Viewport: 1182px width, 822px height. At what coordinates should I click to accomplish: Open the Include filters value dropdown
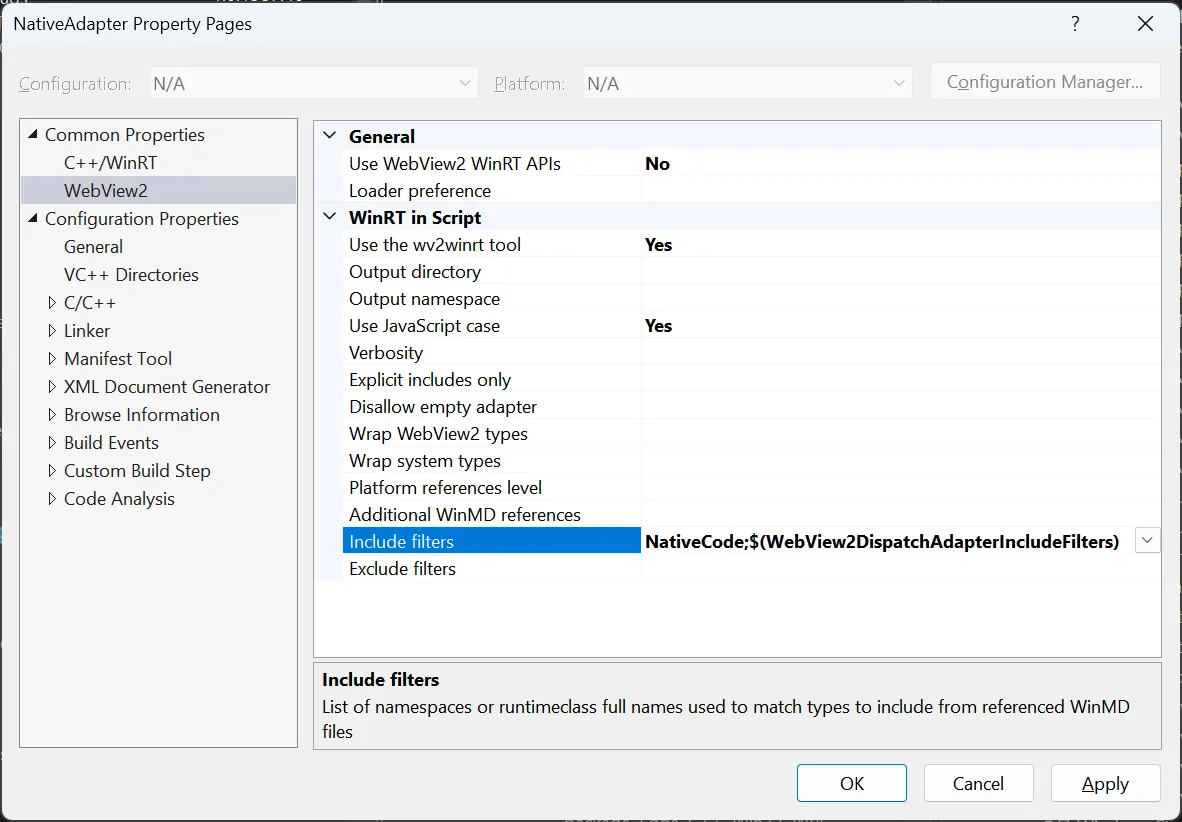1146,540
